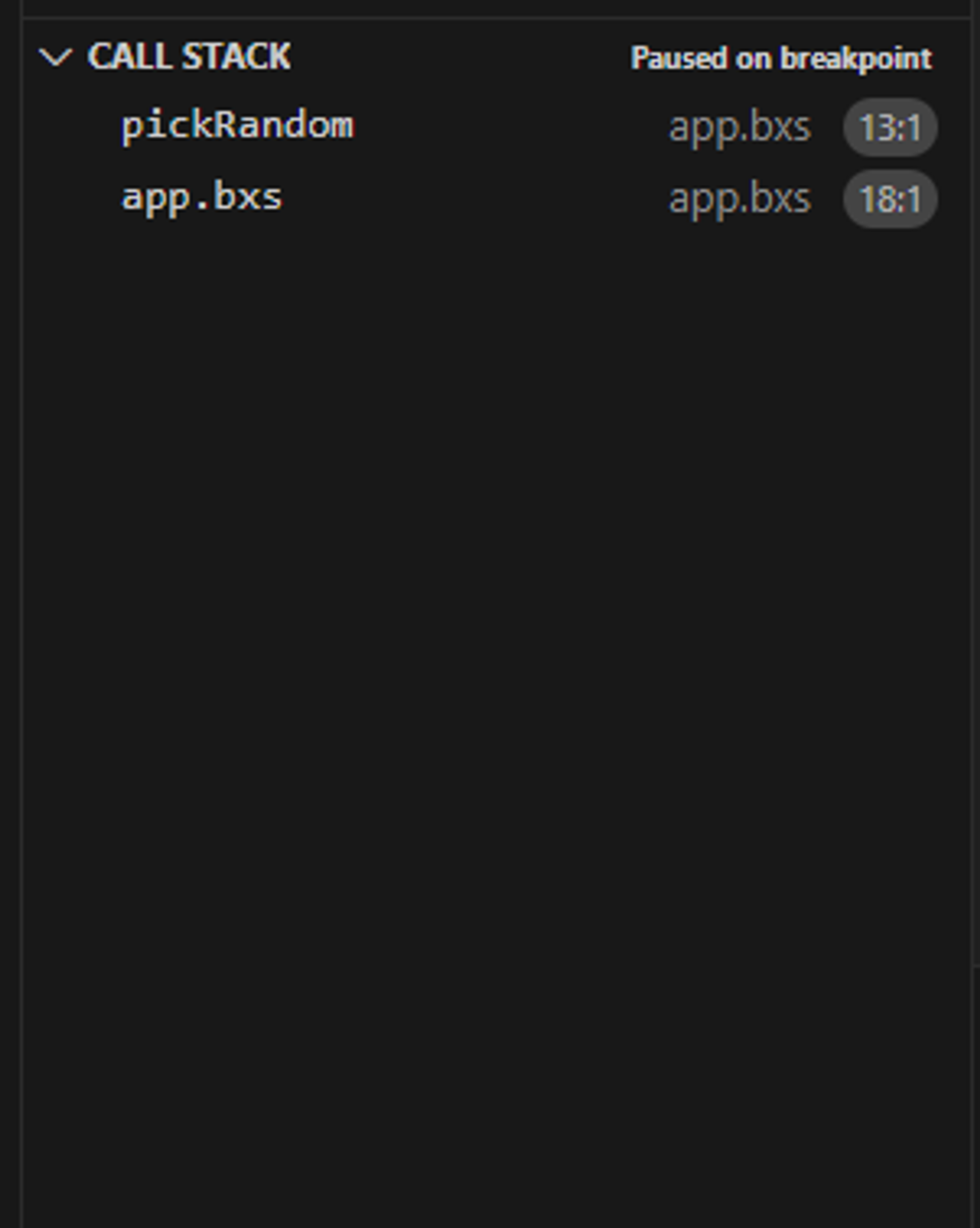Click the left edge border of the sidebar
The width and height of the screenshot is (980, 1228).
pos(22,570)
